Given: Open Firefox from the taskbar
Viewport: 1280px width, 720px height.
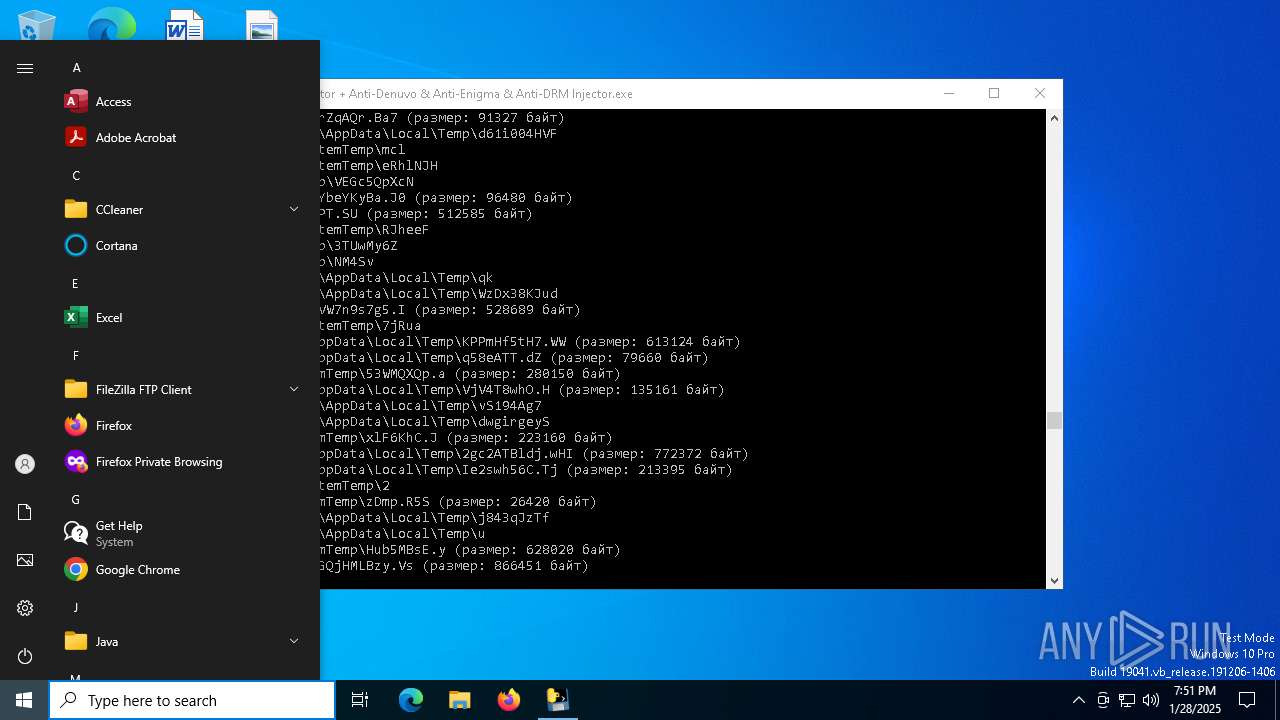Looking at the screenshot, I should point(508,700).
